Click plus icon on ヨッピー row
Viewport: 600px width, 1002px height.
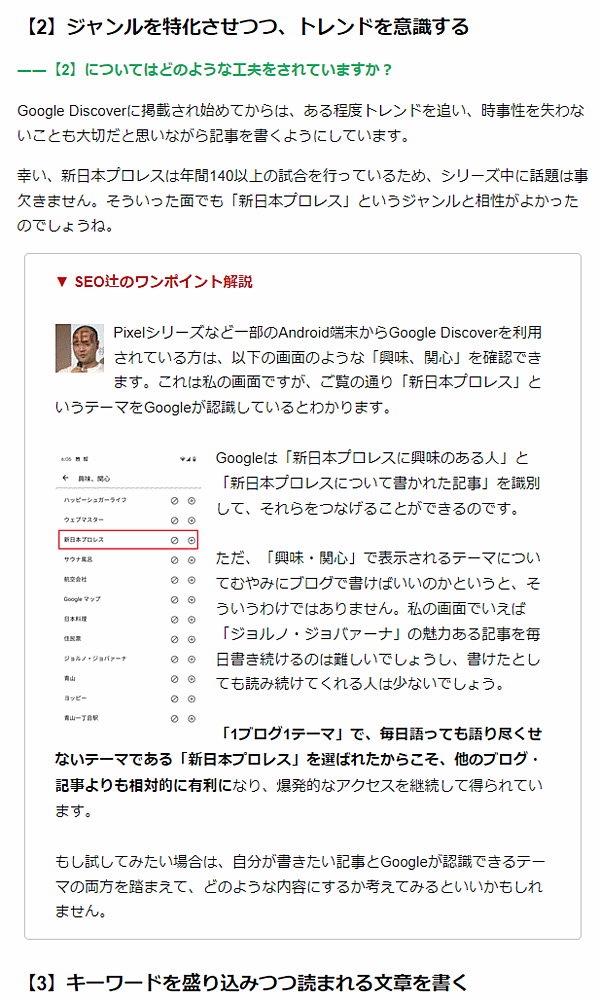click(191, 698)
